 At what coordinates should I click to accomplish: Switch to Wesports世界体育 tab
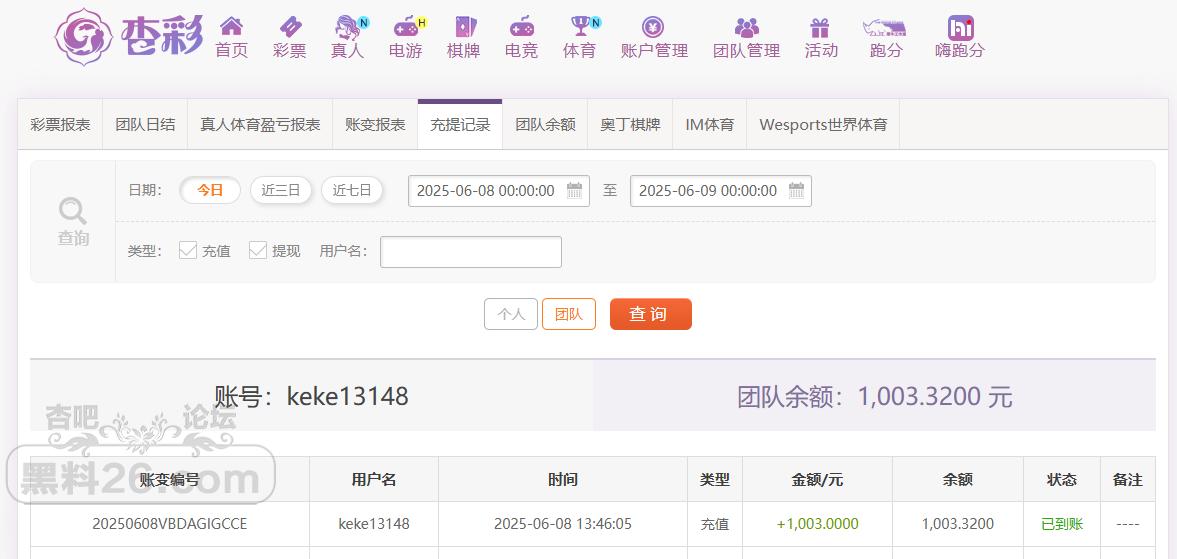(823, 125)
